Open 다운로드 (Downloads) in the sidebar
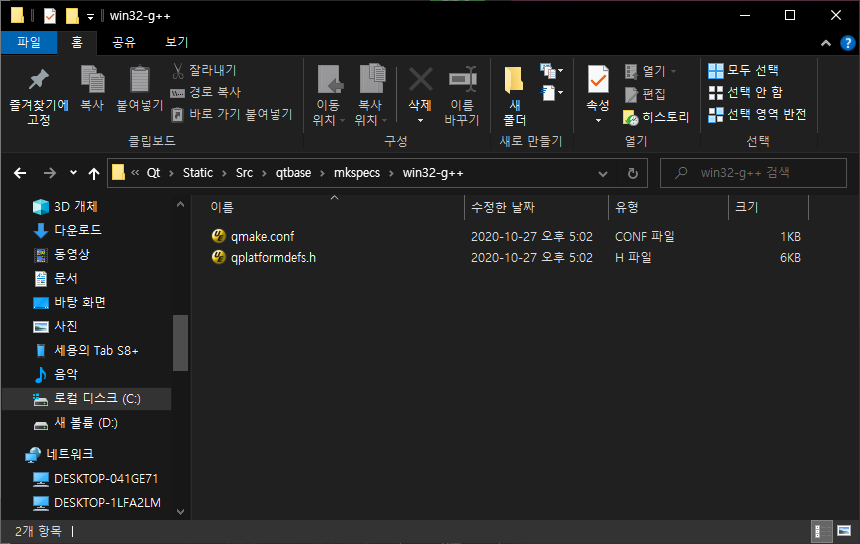Viewport: 860px width, 544px height. pos(67,230)
